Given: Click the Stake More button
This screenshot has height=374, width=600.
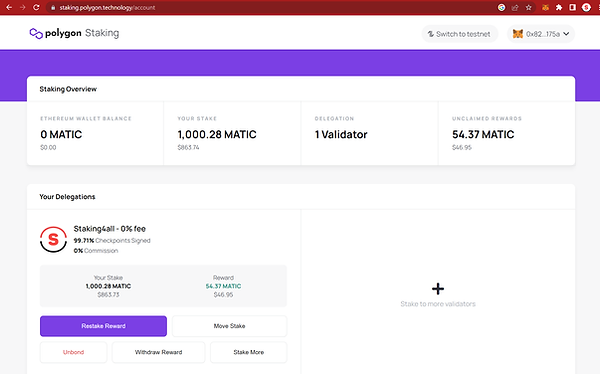Looking at the screenshot, I should (248, 352).
